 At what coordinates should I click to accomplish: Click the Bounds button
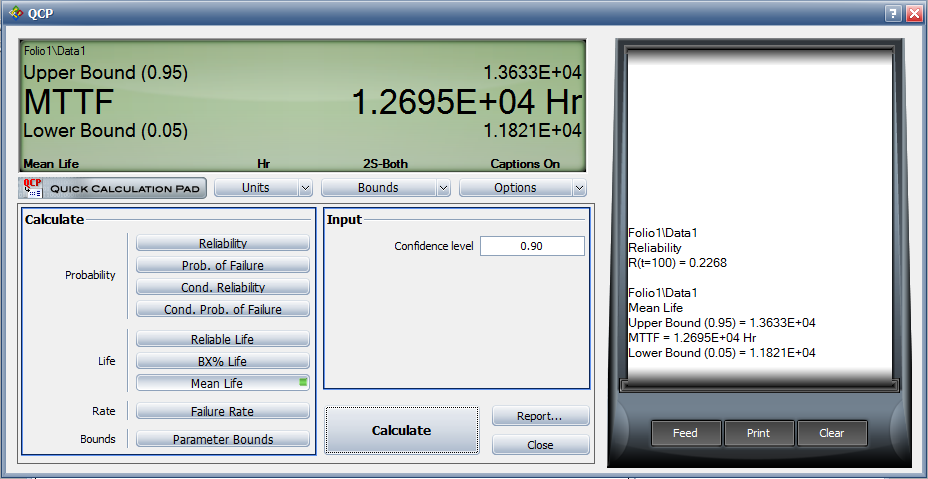379,188
